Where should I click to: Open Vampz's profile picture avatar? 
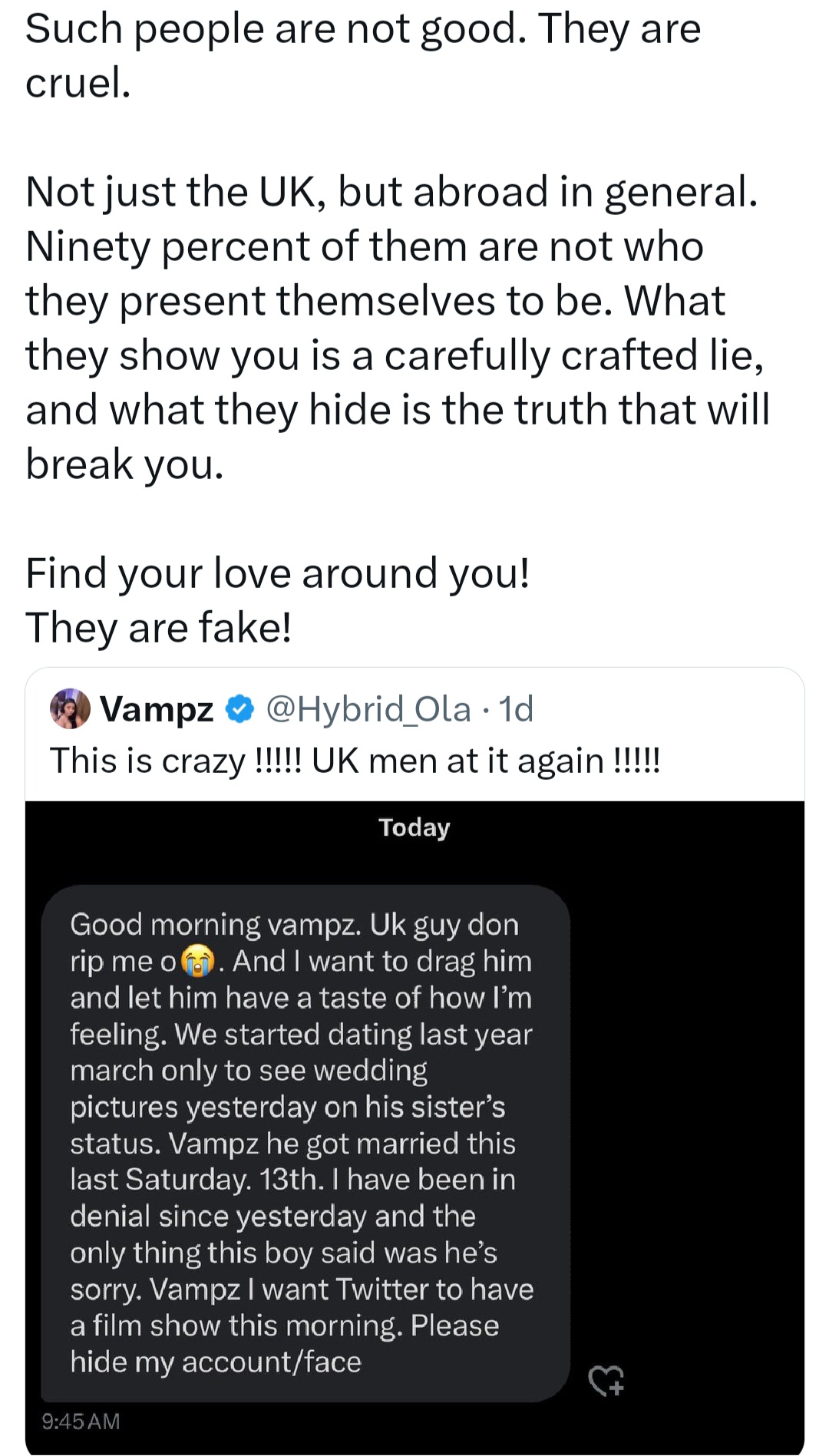[70, 708]
